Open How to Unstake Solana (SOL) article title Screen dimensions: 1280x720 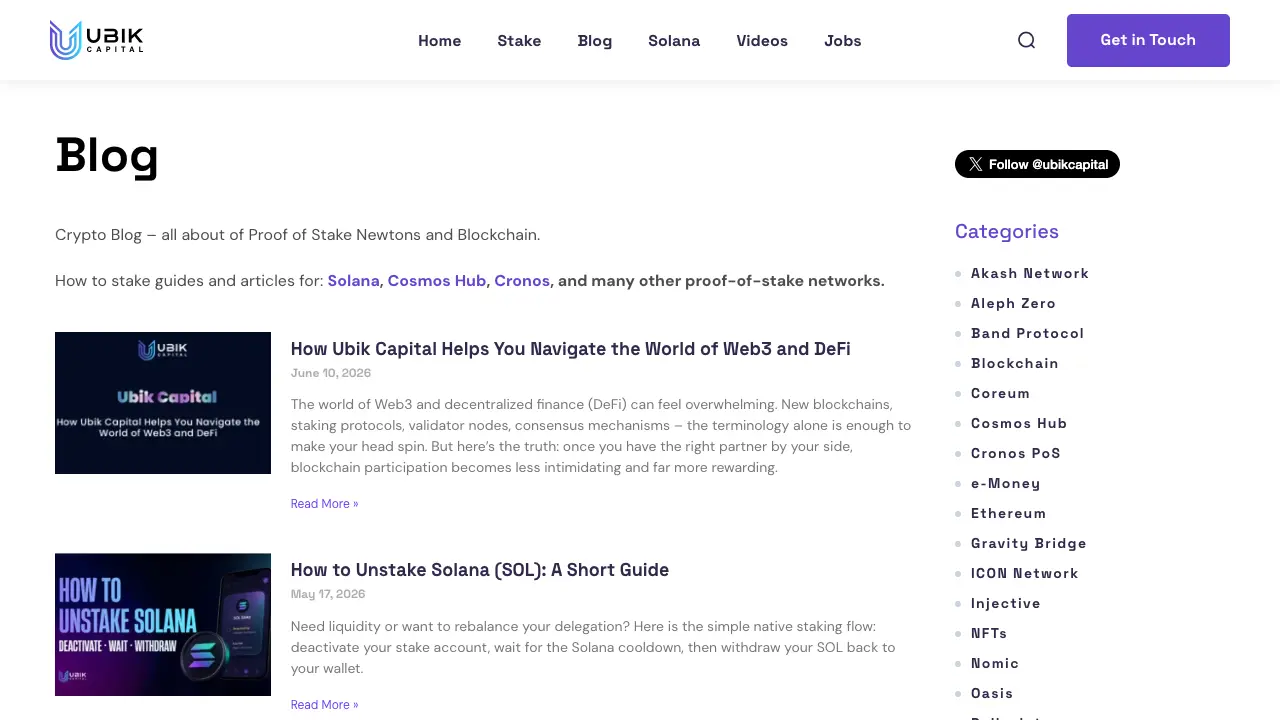[480, 570]
